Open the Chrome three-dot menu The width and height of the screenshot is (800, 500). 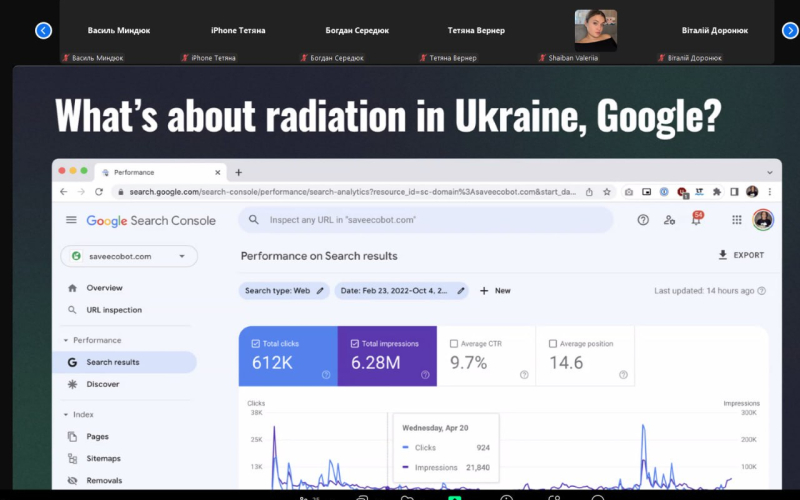tap(769, 192)
